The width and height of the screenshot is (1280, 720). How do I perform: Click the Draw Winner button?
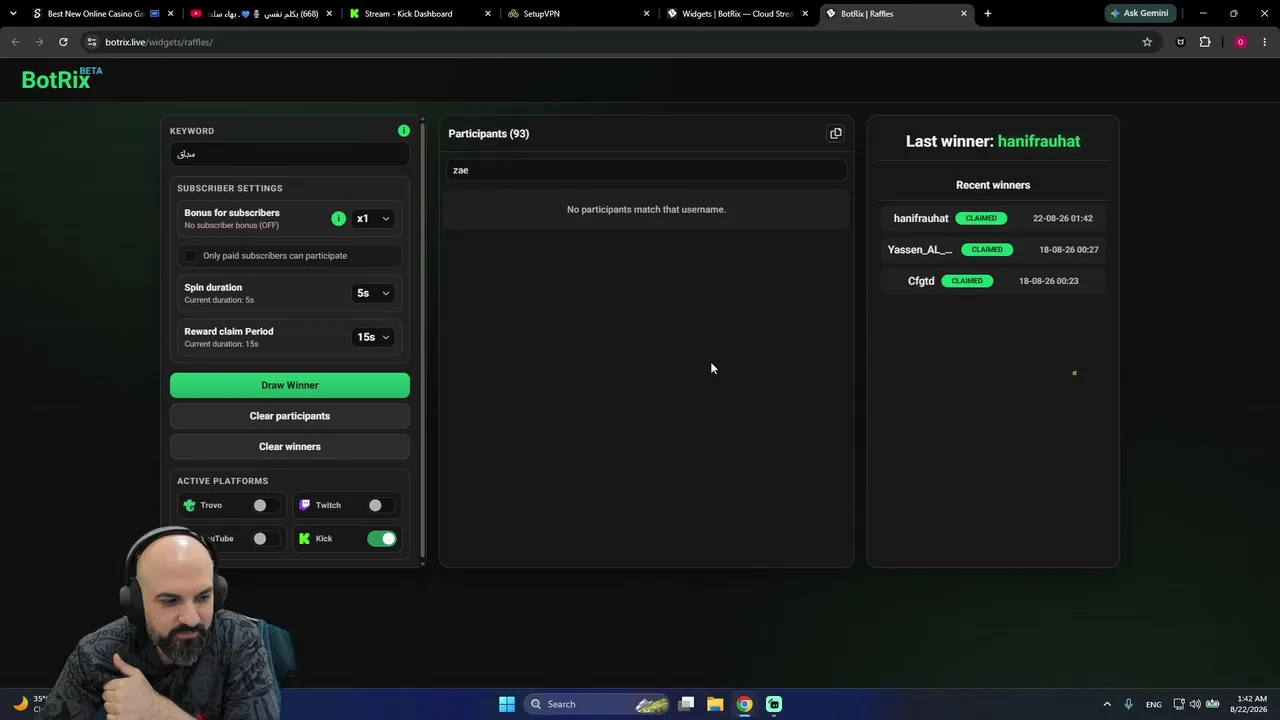pos(290,385)
